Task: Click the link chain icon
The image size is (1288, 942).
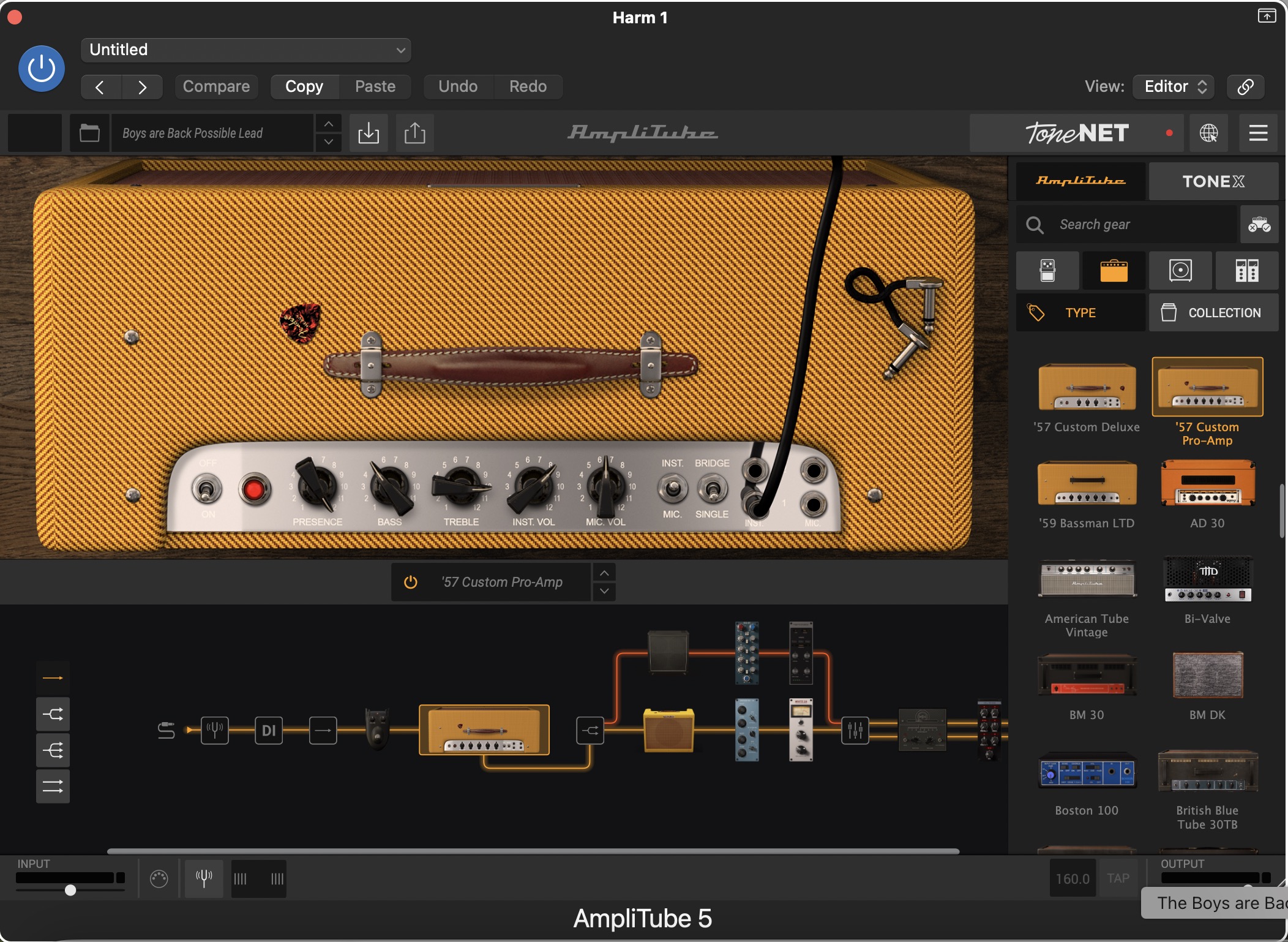Action: 1246,86
